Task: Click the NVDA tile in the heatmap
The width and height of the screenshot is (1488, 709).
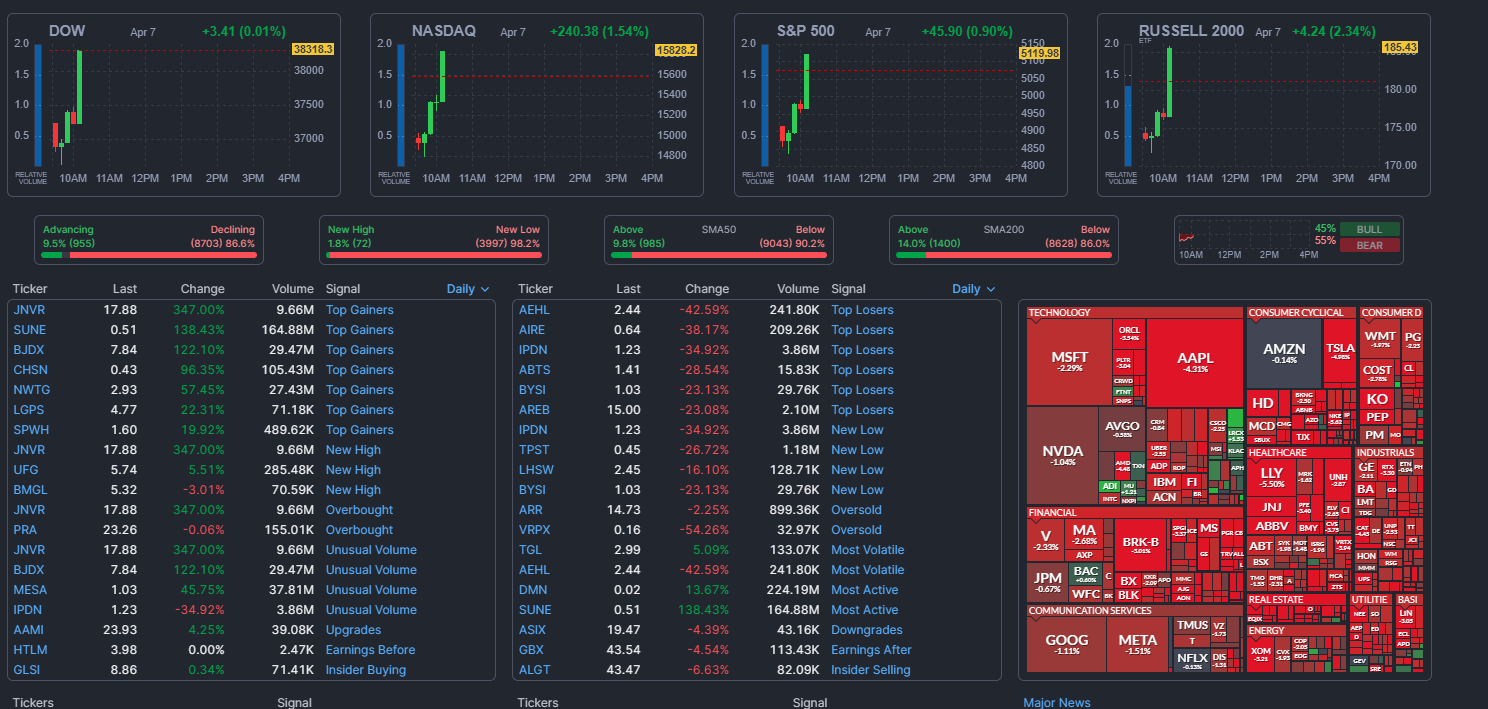Action: pyautogui.click(x=1062, y=455)
